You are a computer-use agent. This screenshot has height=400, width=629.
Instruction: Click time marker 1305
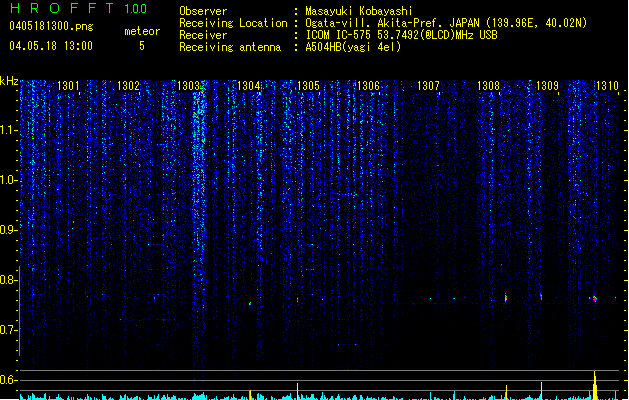click(x=308, y=86)
